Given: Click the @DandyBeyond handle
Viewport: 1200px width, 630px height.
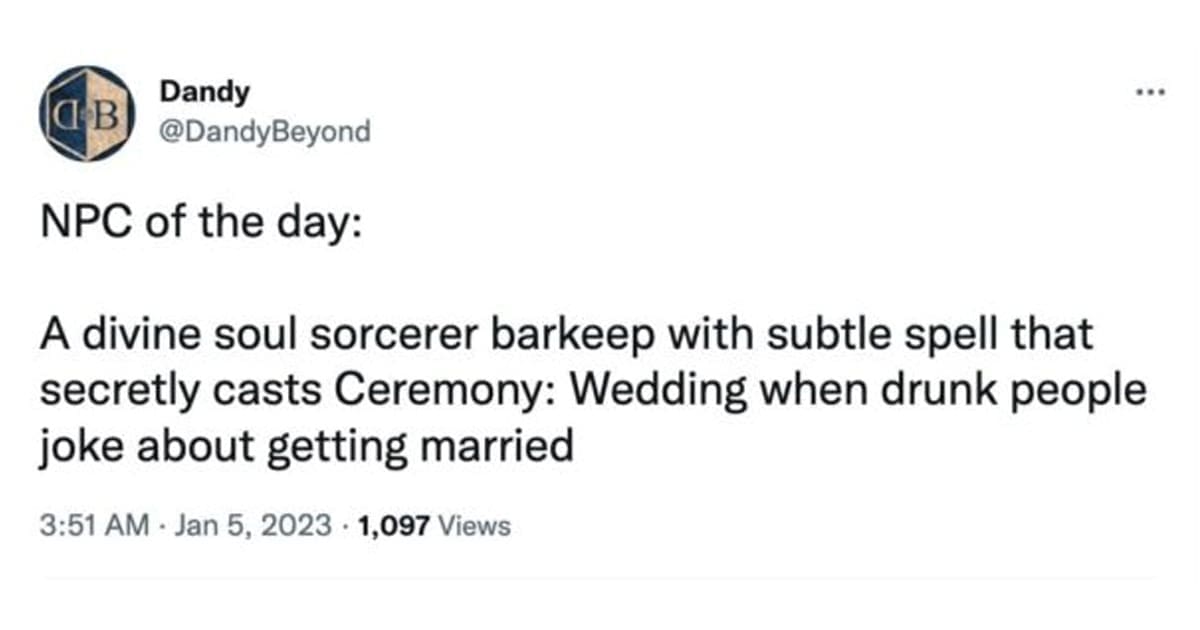Looking at the screenshot, I should pyautogui.click(x=264, y=131).
